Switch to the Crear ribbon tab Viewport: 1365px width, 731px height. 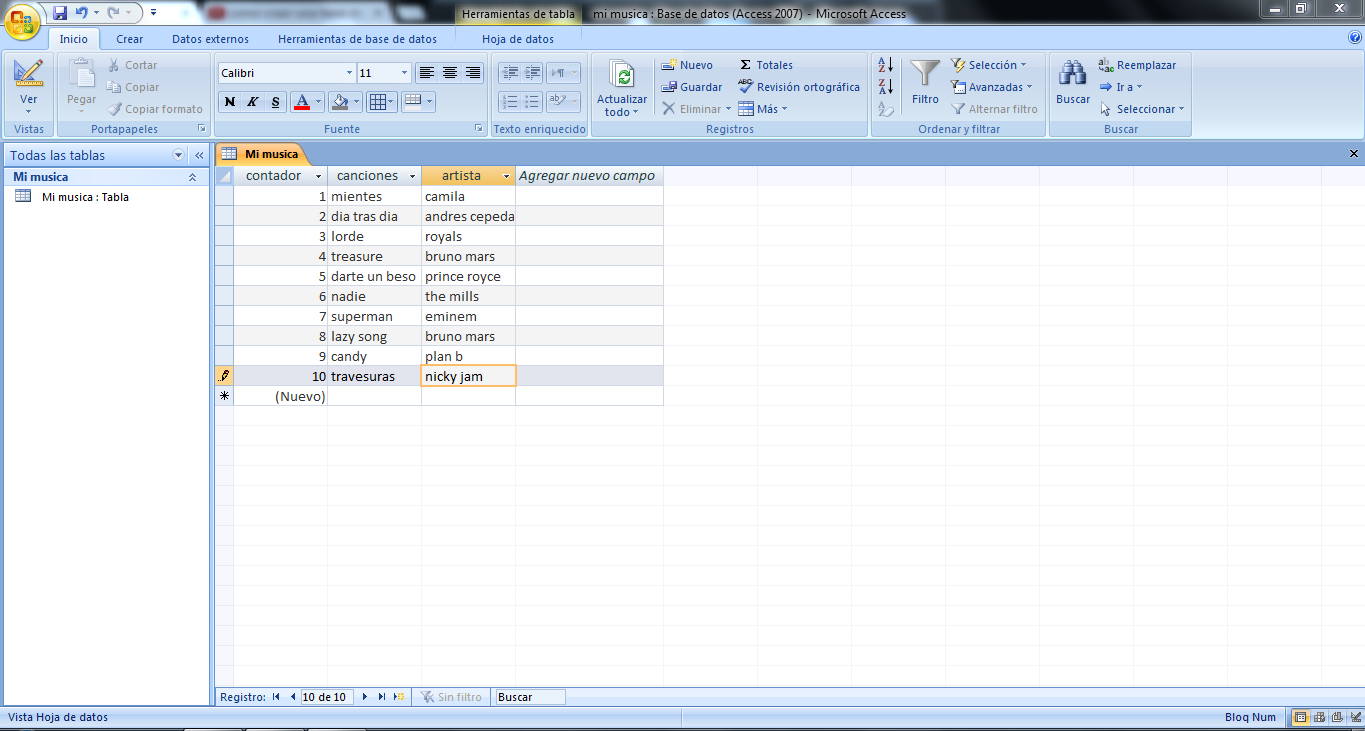(129, 39)
